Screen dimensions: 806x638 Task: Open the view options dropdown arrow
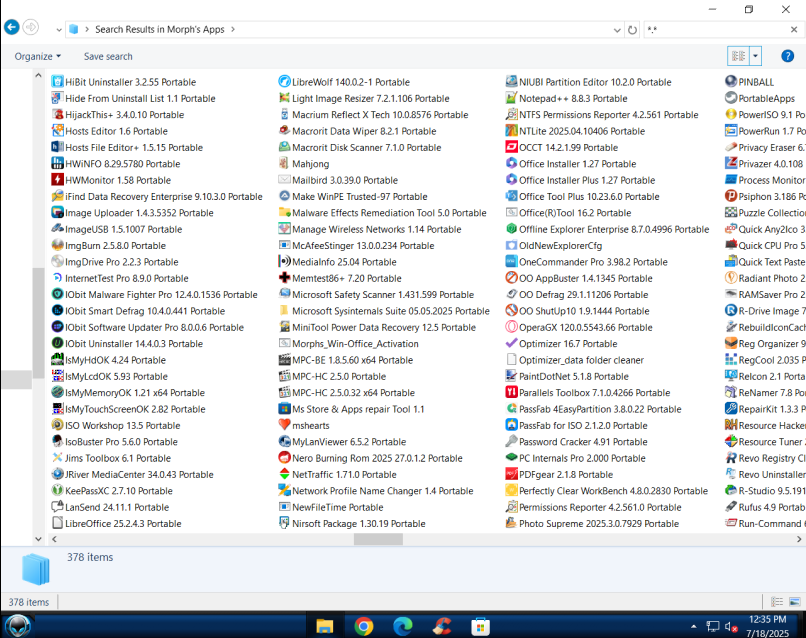click(x=755, y=56)
